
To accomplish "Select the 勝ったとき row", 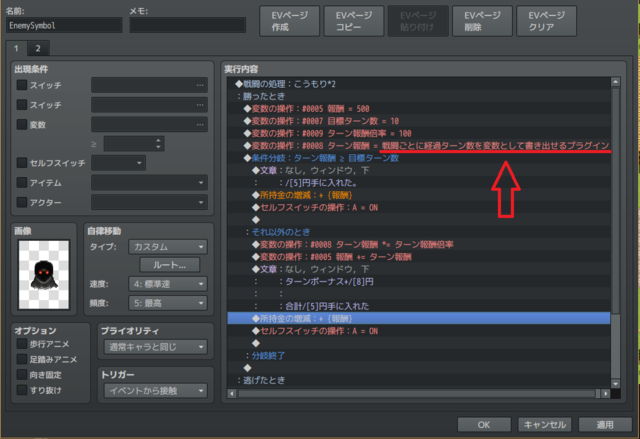I will tap(419, 96).
